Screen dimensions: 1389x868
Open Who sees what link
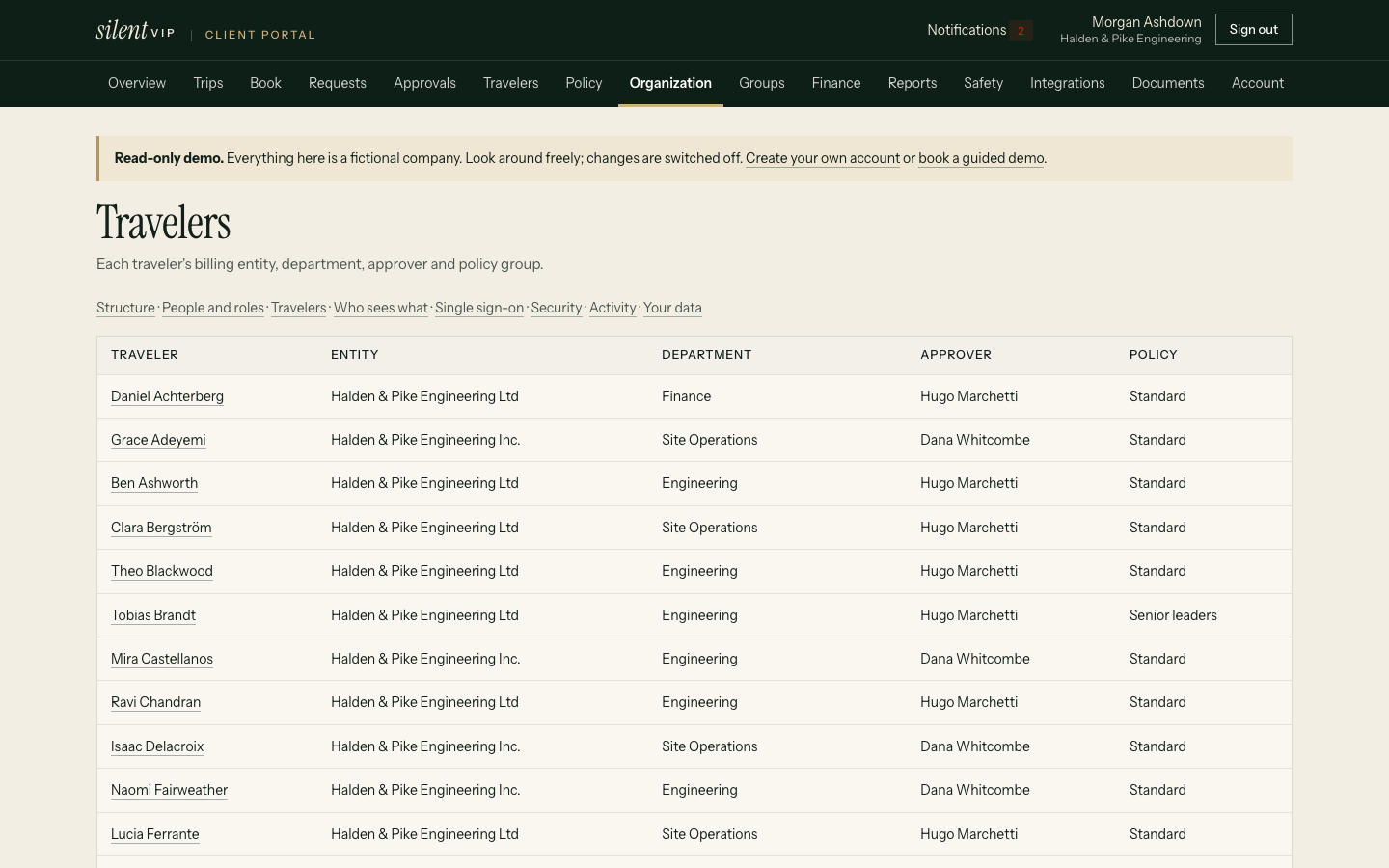coord(381,308)
